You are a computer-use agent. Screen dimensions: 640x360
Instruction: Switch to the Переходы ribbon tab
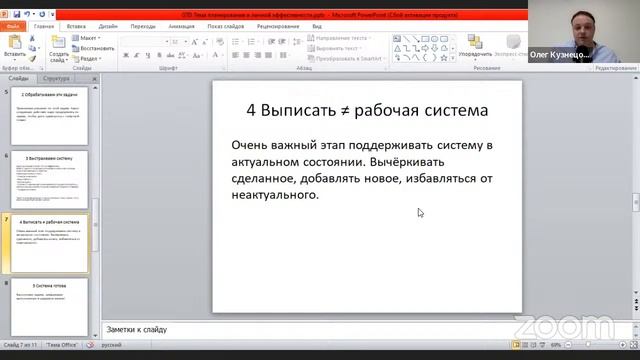click(x=143, y=27)
